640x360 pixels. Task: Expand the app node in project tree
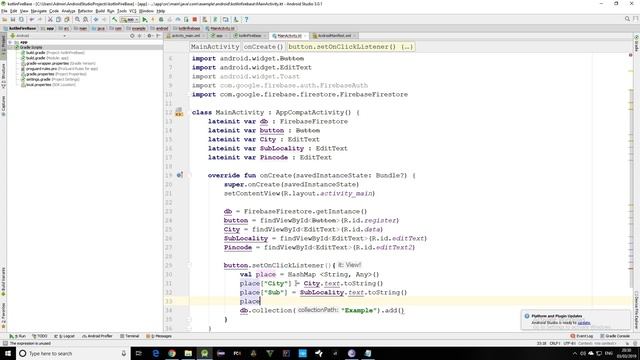tap(11, 42)
